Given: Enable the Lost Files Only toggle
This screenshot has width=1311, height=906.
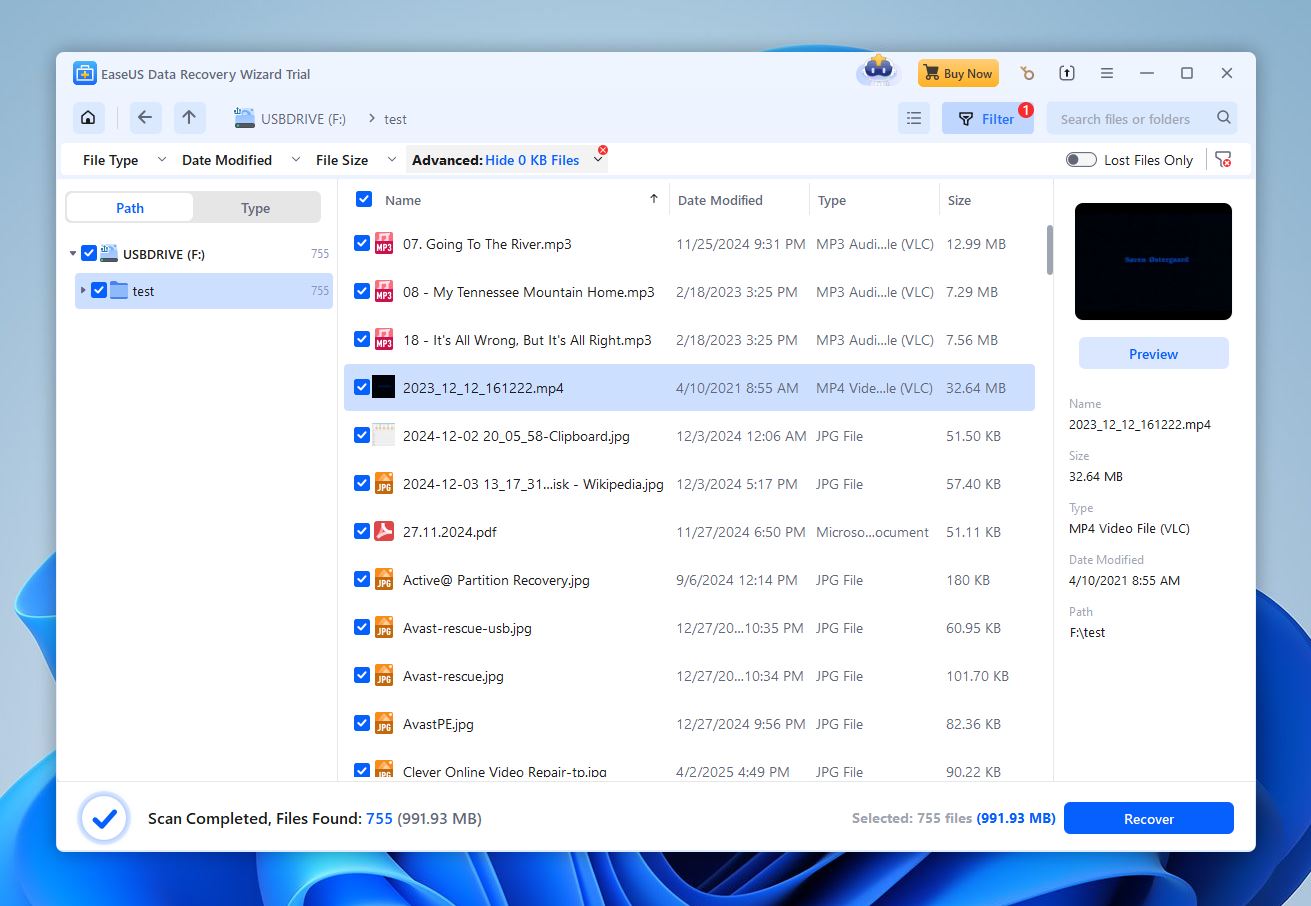Looking at the screenshot, I should pyautogui.click(x=1081, y=159).
